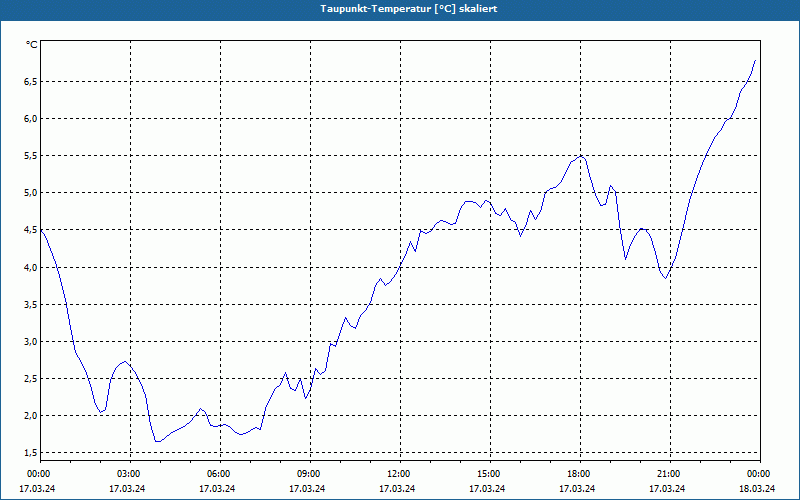
Task: Select the 4,5 y-axis value
Action: [x=31, y=230]
